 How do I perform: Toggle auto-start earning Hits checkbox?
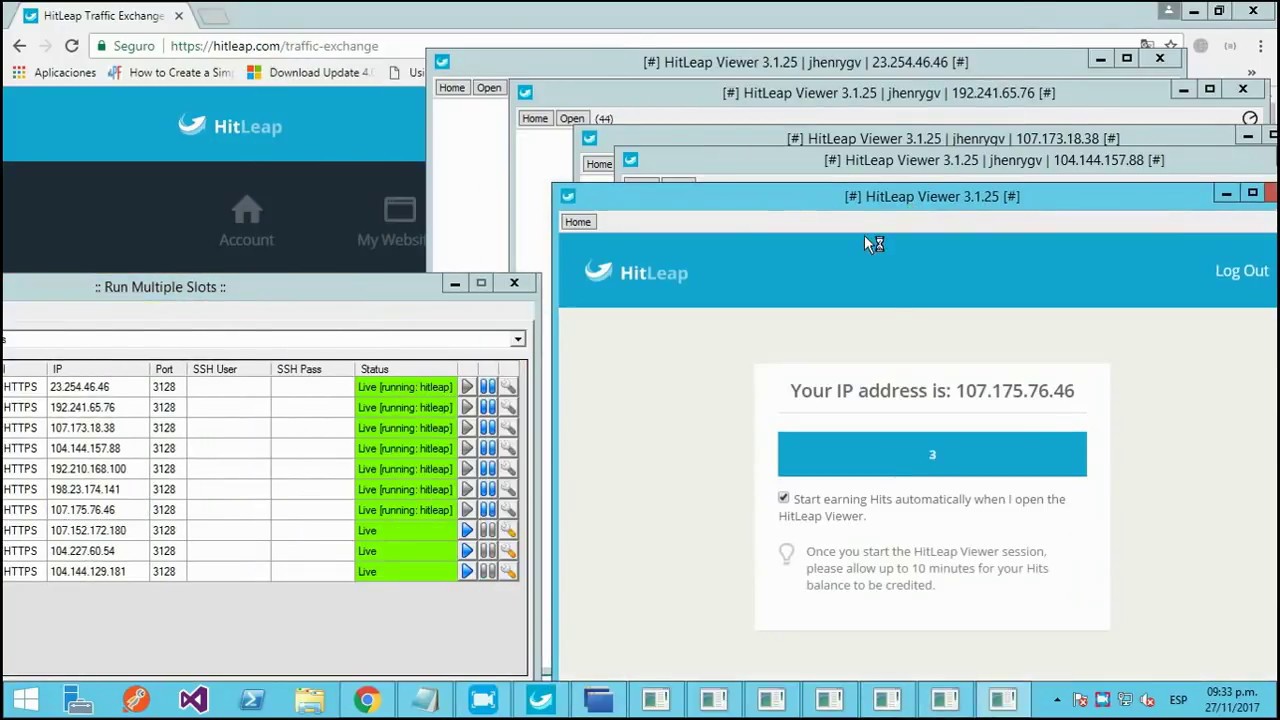(784, 498)
